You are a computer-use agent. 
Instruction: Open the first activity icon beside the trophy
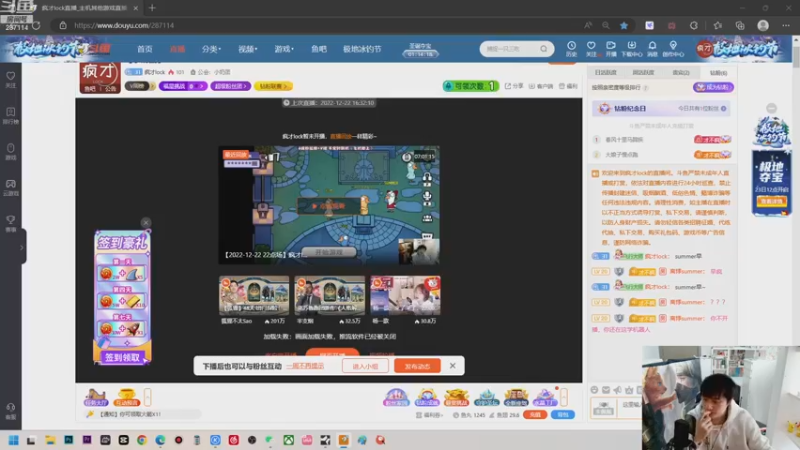pyautogui.click(x=95, y=397)
